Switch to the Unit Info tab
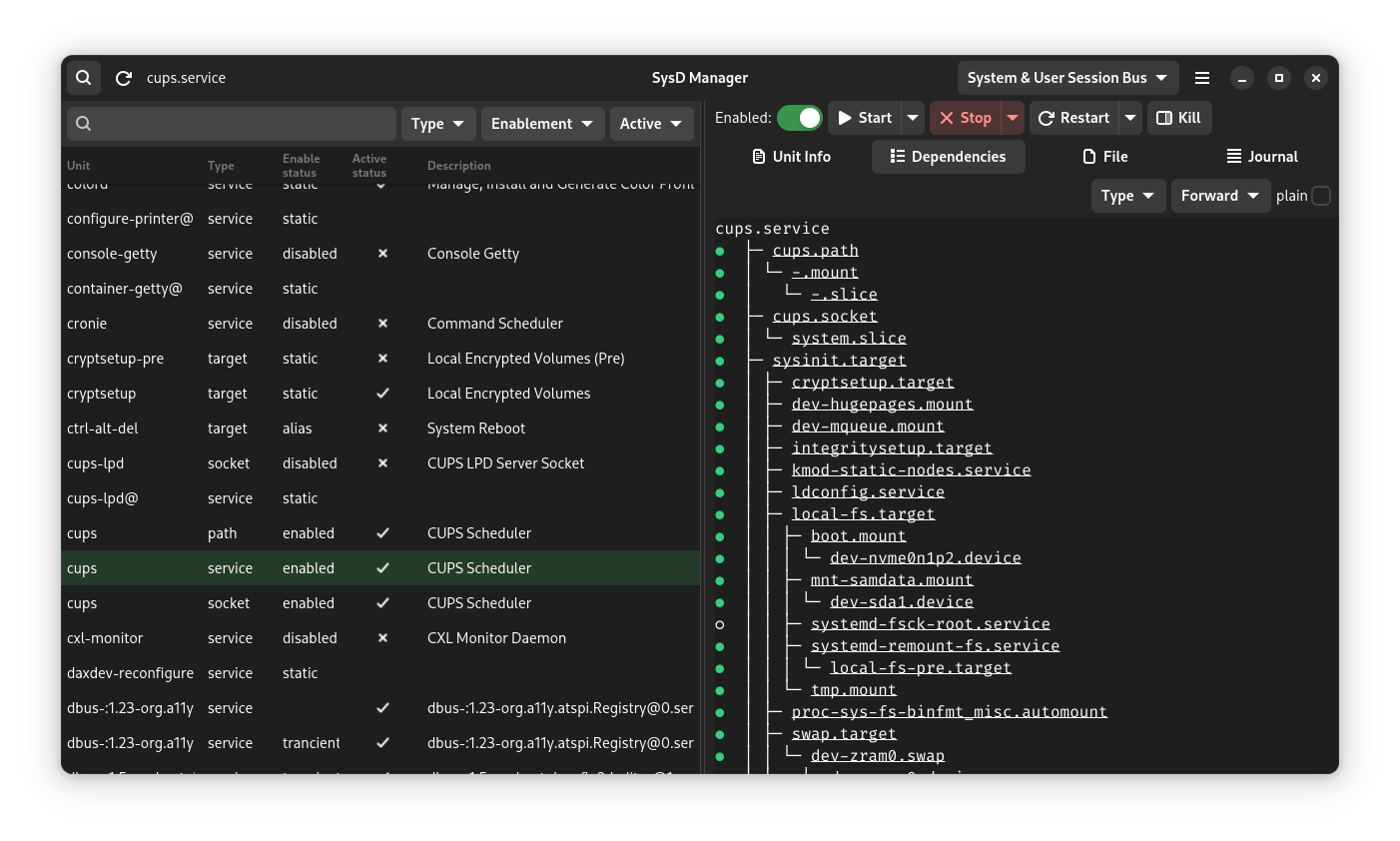1400x841 pixels. click(x=791, y=157)
